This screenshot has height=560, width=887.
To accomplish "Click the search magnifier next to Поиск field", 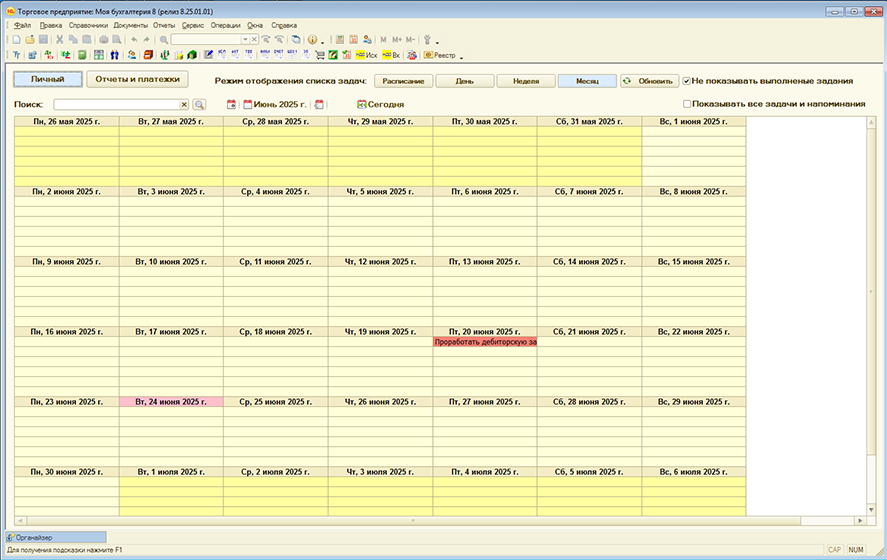I will [x=199, y=104].
